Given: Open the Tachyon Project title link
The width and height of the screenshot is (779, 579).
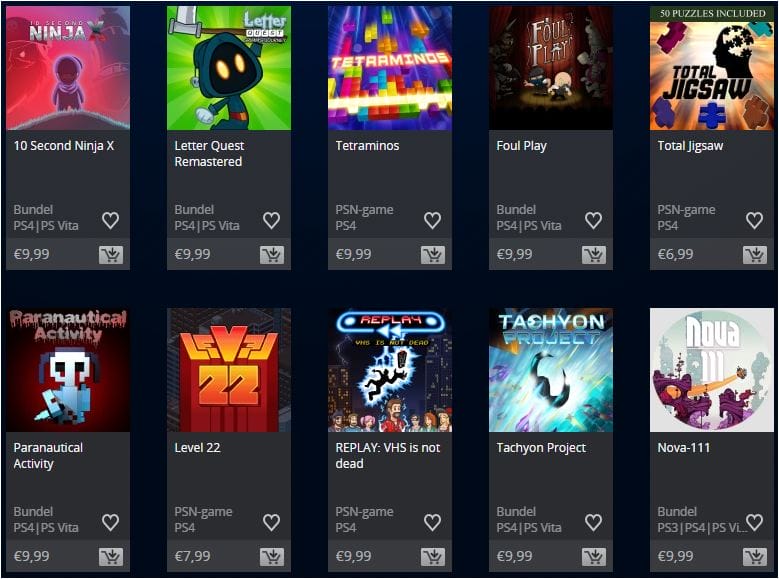Looking at the screenshot, I should click(541, 448).
